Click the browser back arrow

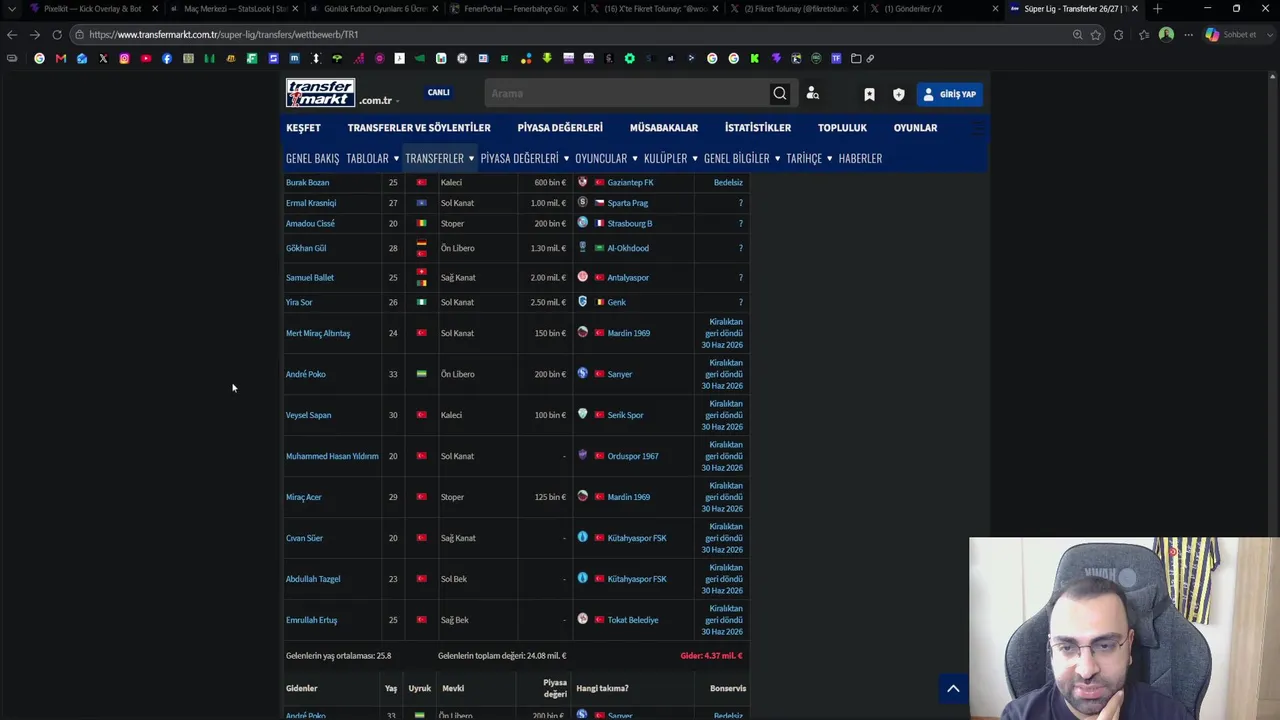coord(12,34)
